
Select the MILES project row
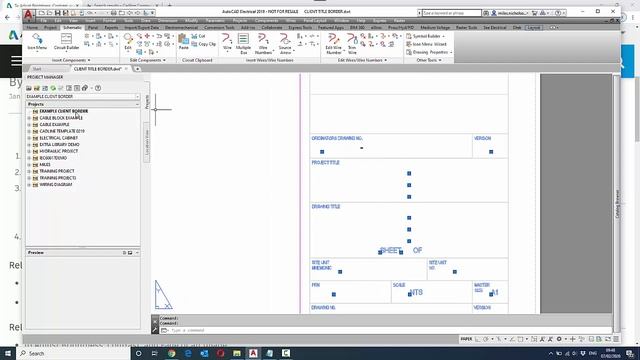coord(45,165)
